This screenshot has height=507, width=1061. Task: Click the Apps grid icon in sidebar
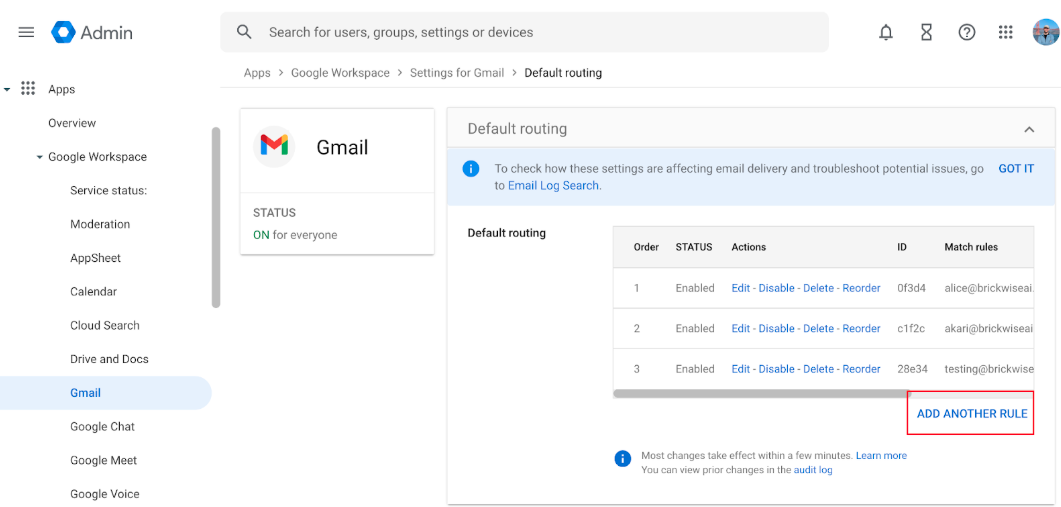click(x=28, y=89)
